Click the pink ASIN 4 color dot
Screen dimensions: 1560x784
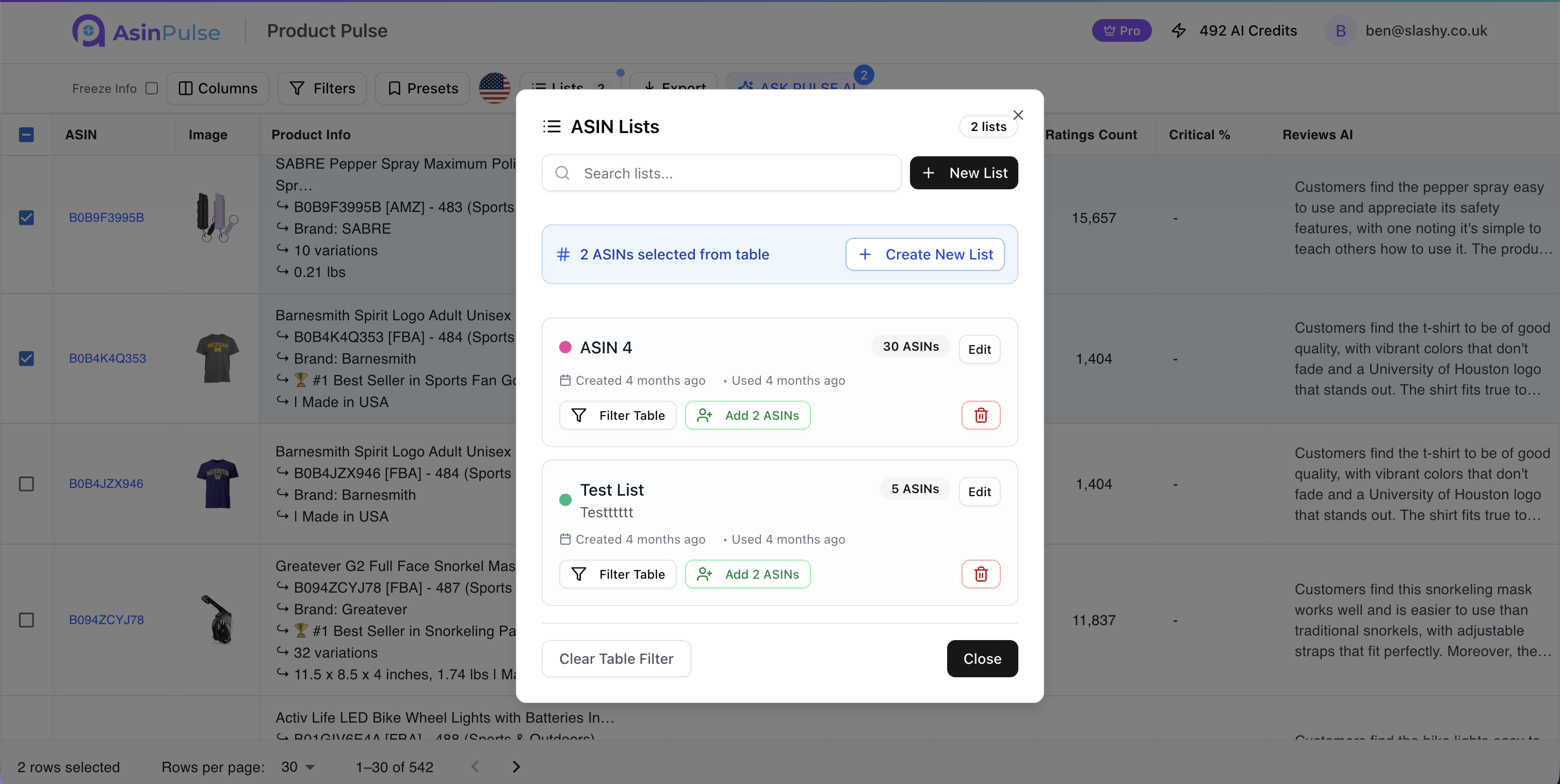(x=565, y=347)
